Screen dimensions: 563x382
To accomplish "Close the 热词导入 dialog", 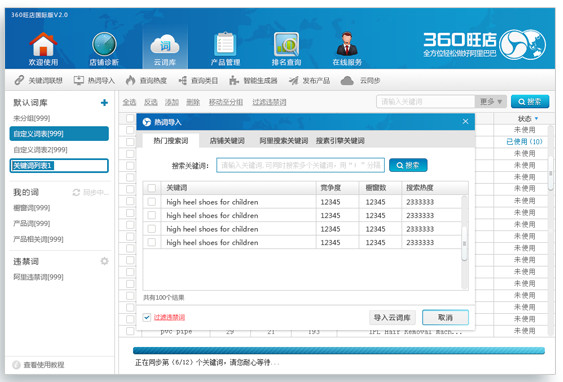I will [x=465, y=122].
